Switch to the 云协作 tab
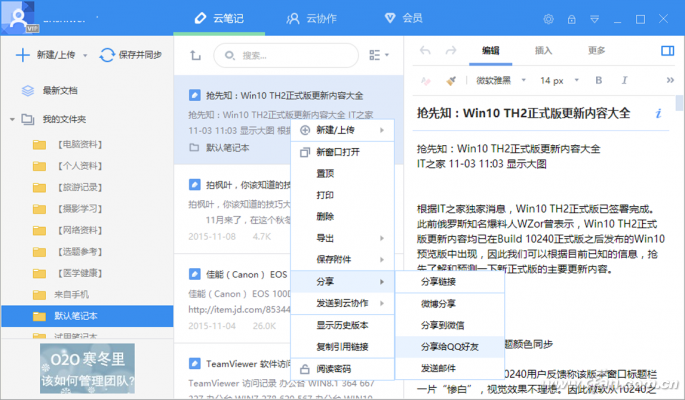The width and height of the screenshot is (685, 400). click(311, 18)
